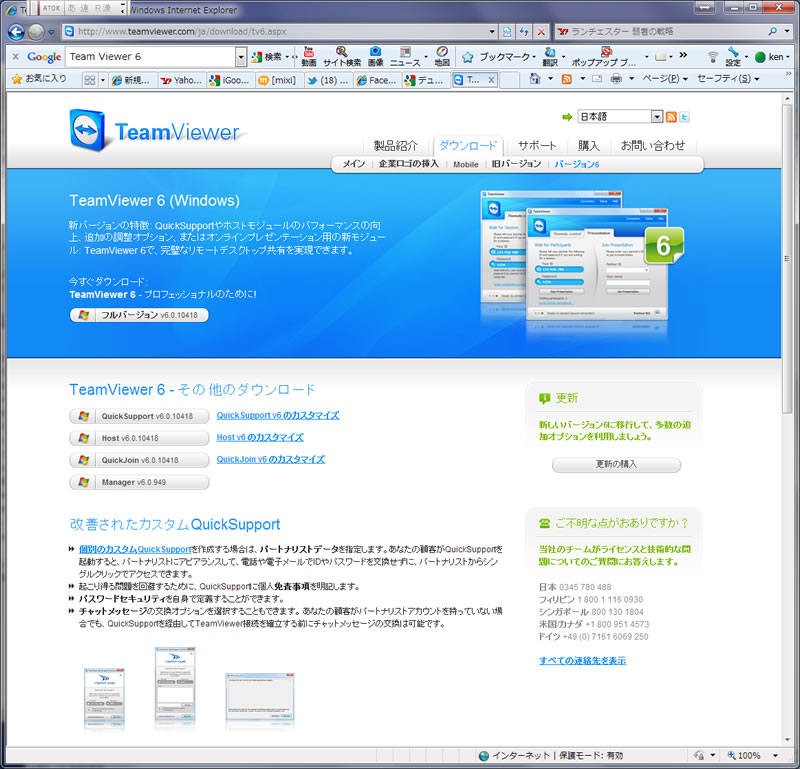Screen dimensions: 800x769
Task: Click the RSS feeds icon in command bar
Action: click(x=566, y=79)
